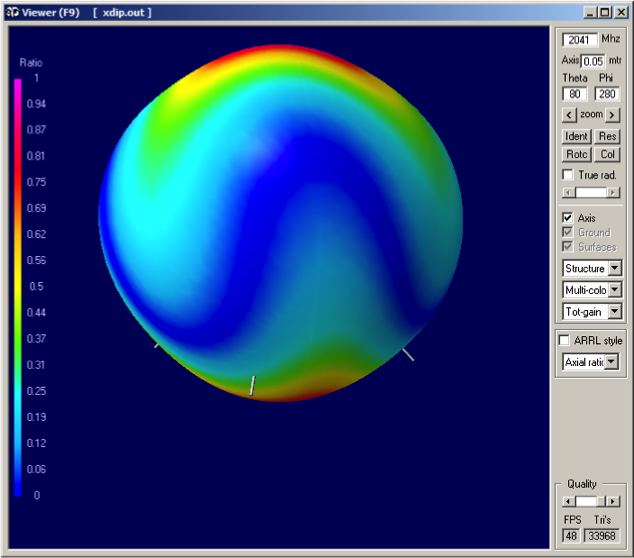The height and width of the screenshot is (558, 634).
Task: Click the frequency Mhz input field
Action: click(x=580, y=40)
